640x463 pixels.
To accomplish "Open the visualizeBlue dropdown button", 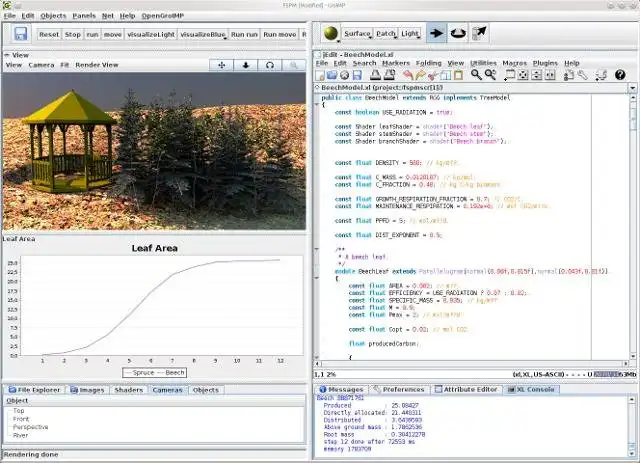I will click(x=203, y=35).
